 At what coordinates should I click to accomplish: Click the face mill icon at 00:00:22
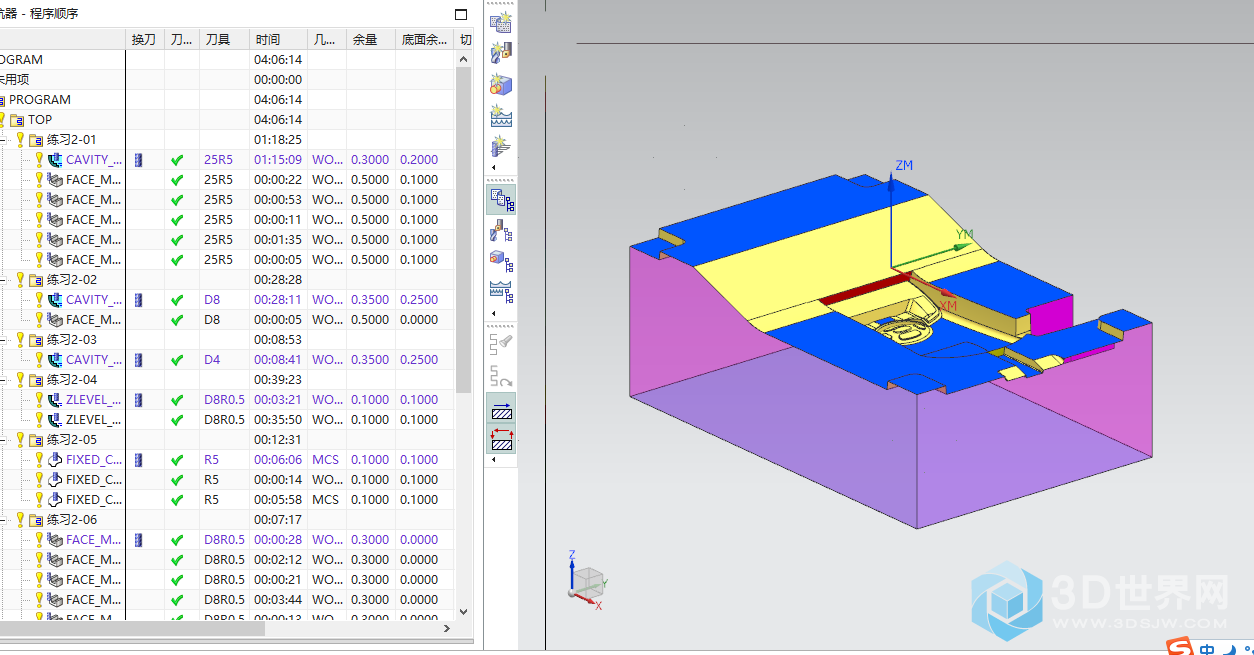coord(55,179)
